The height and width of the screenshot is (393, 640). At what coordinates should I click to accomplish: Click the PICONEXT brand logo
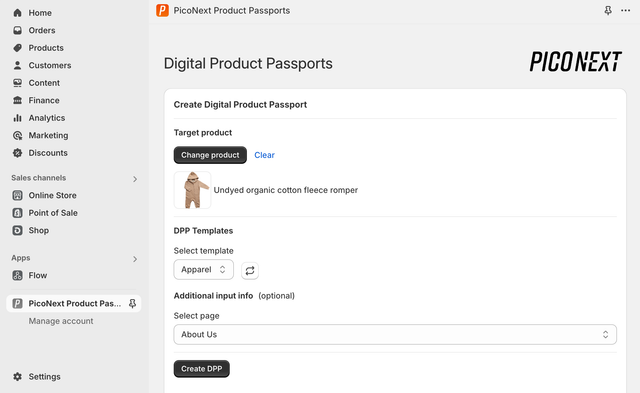click(576, 62)
